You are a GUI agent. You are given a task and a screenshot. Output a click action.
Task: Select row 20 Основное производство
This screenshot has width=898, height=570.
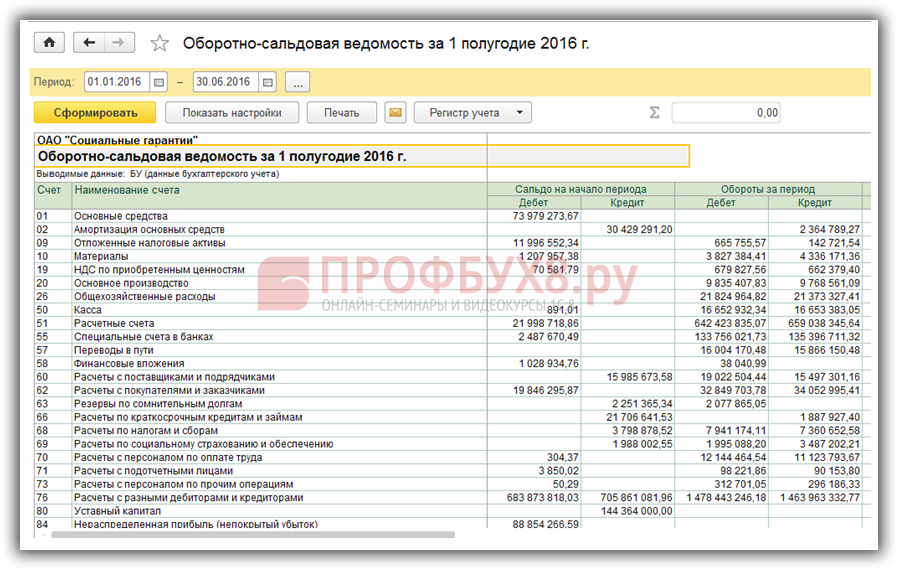tap(452, 283)
